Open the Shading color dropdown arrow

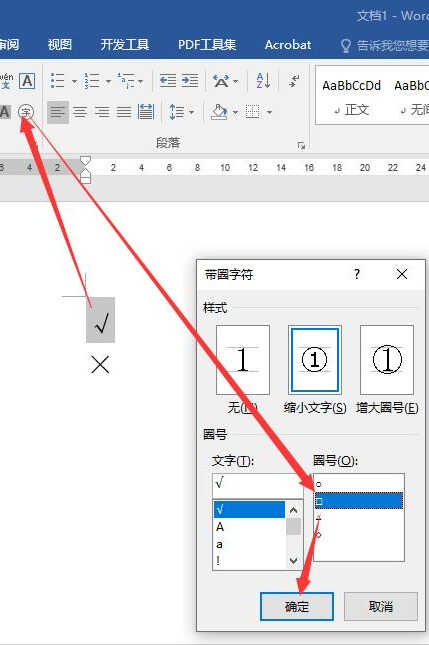point(235,112)
